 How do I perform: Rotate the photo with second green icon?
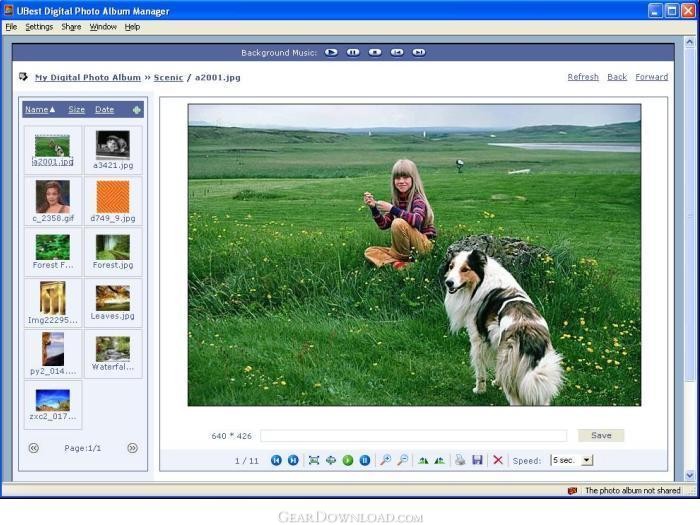click(x=439, y=460)
